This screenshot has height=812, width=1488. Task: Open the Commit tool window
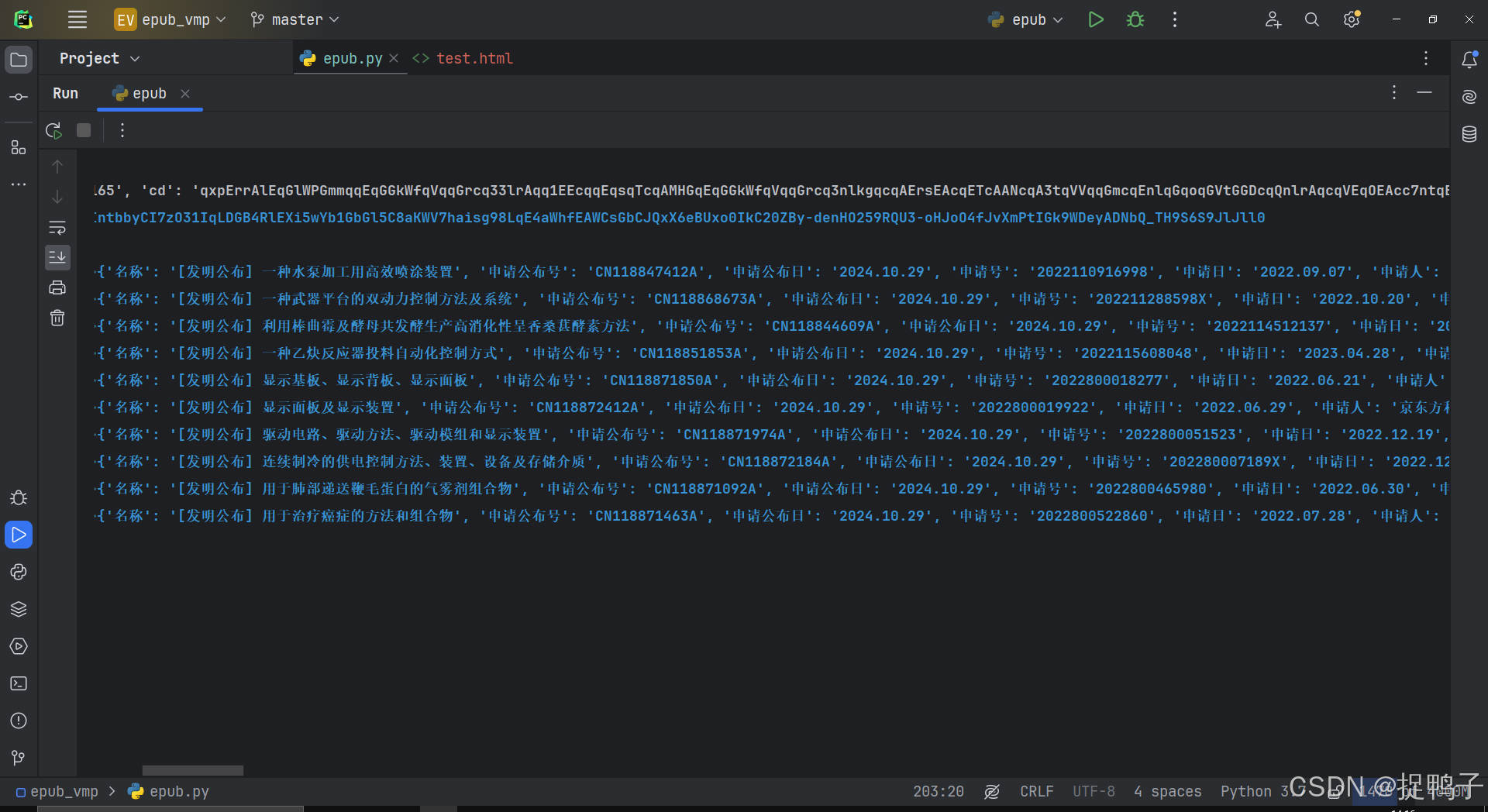pyautogui.click(x=19, y=97)
